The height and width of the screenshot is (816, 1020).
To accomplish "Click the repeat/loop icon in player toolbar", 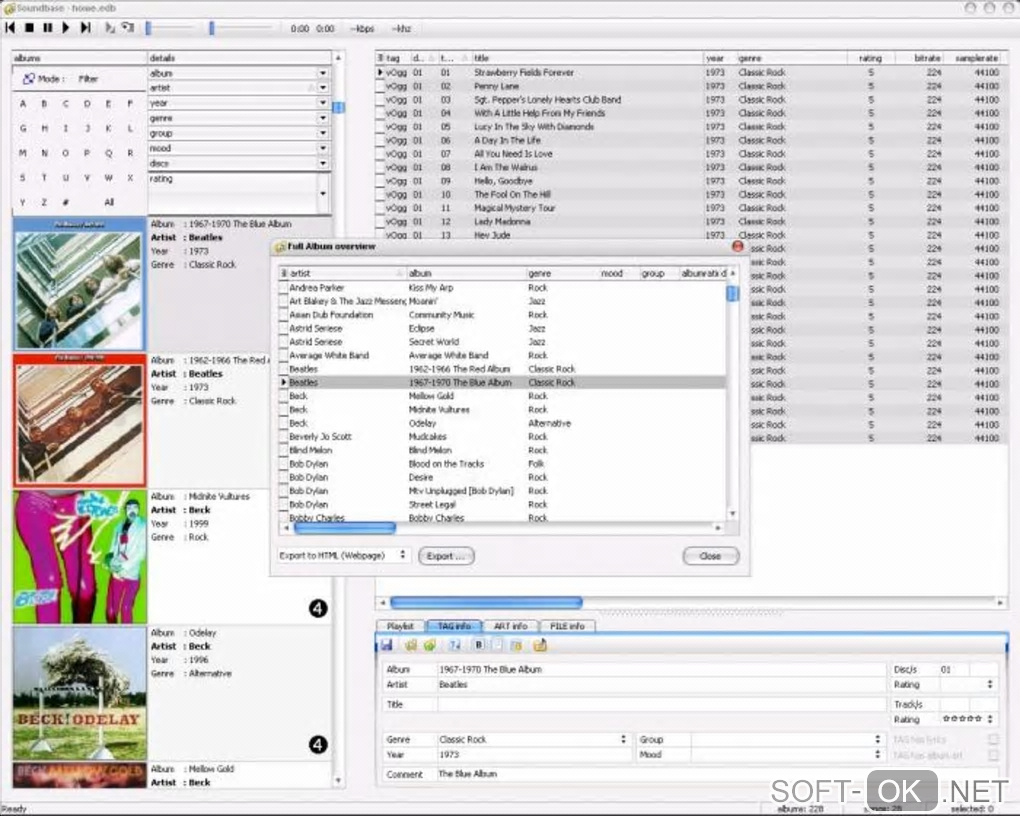I will tap(128, 27).
